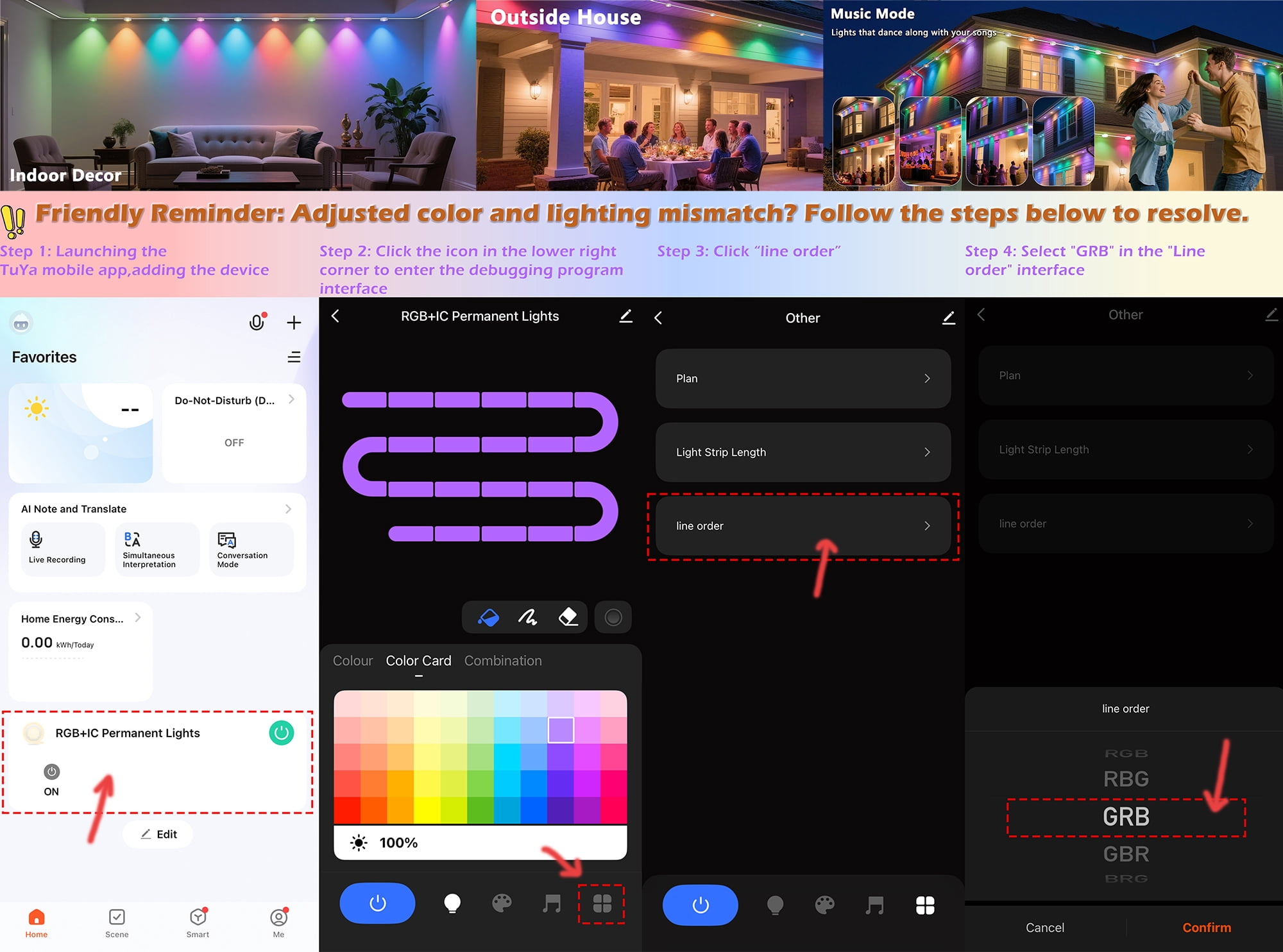This screenshot has width=1283, height=952.
Task: Open the RGB+IC Permanent Lights device card
Action: click(157, 762)
